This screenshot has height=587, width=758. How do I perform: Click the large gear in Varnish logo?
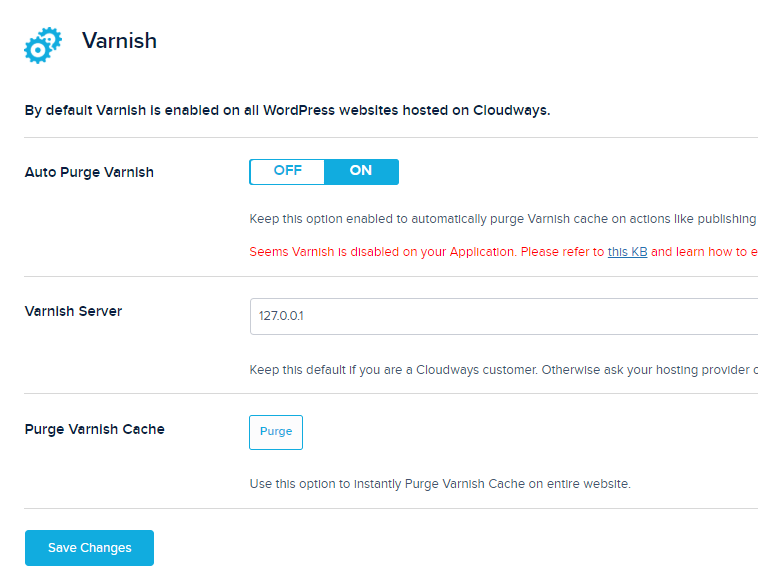point(37,51)
